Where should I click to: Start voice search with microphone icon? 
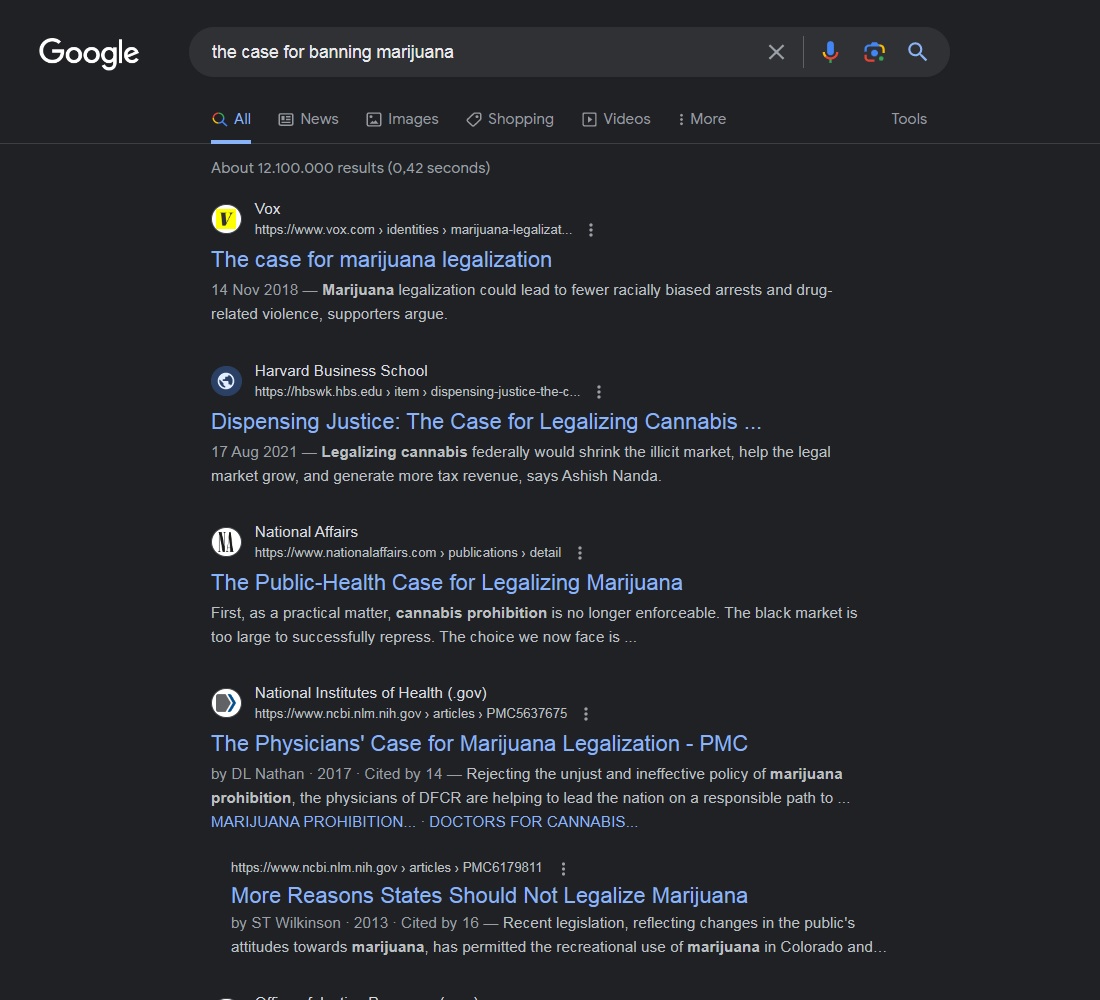(x=830, y=52)
